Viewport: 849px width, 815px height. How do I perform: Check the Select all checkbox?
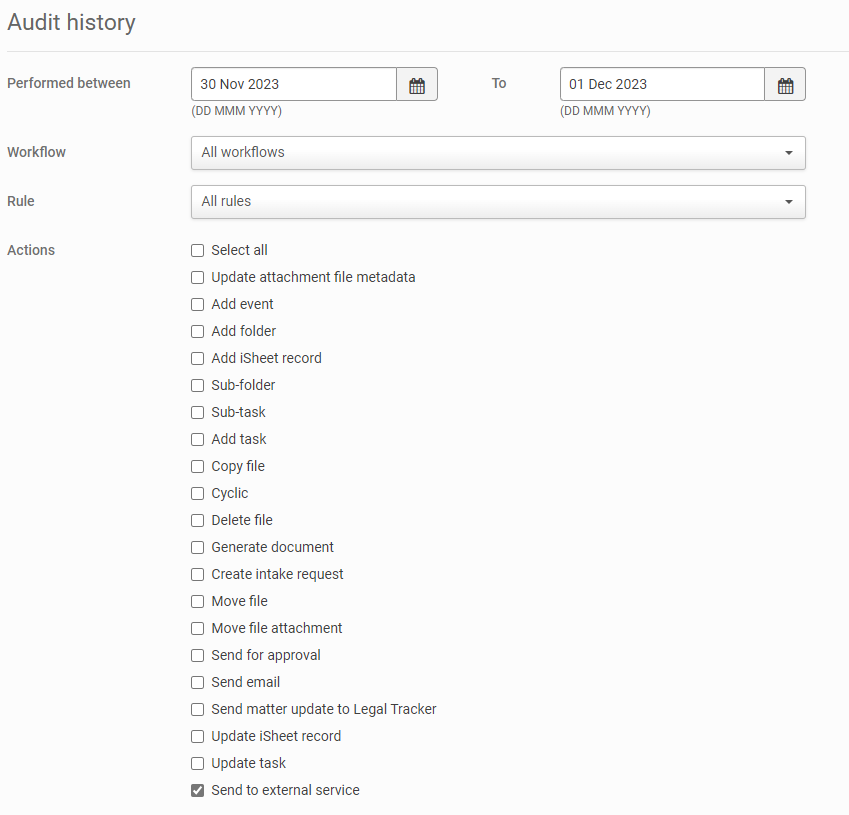coord(198,251)
